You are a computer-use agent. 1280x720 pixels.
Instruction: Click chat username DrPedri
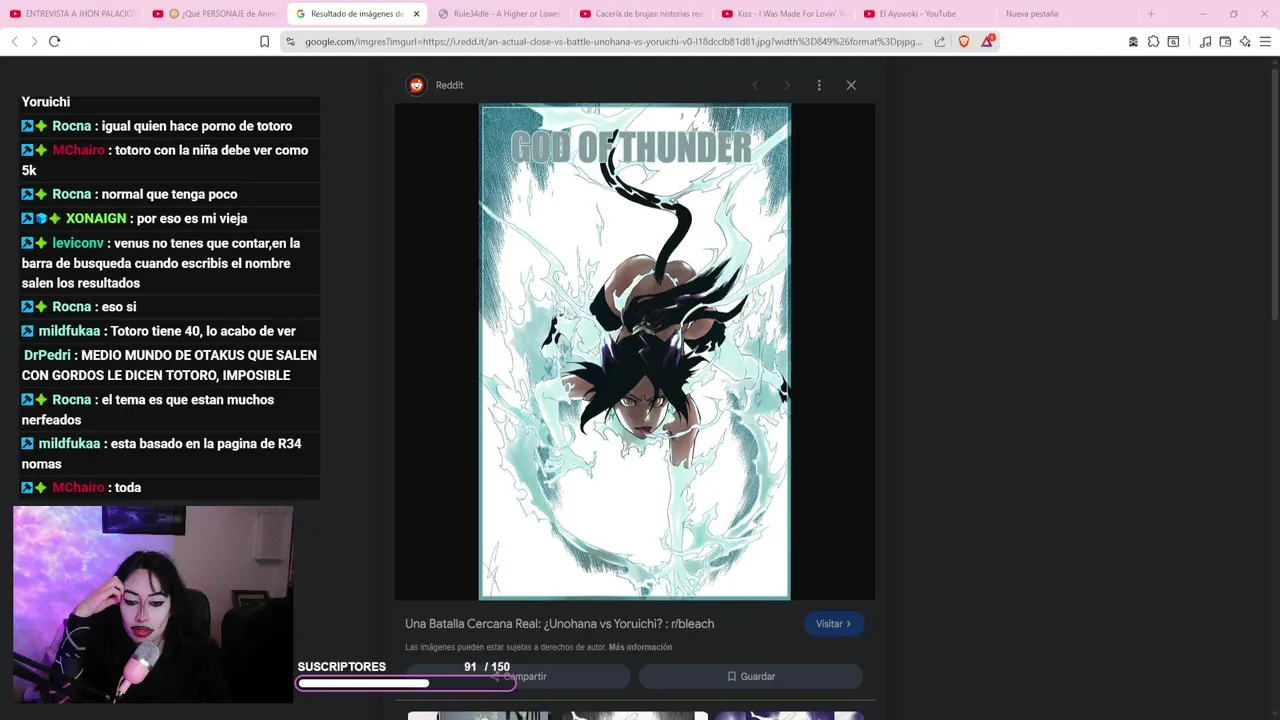coord(47,355)
